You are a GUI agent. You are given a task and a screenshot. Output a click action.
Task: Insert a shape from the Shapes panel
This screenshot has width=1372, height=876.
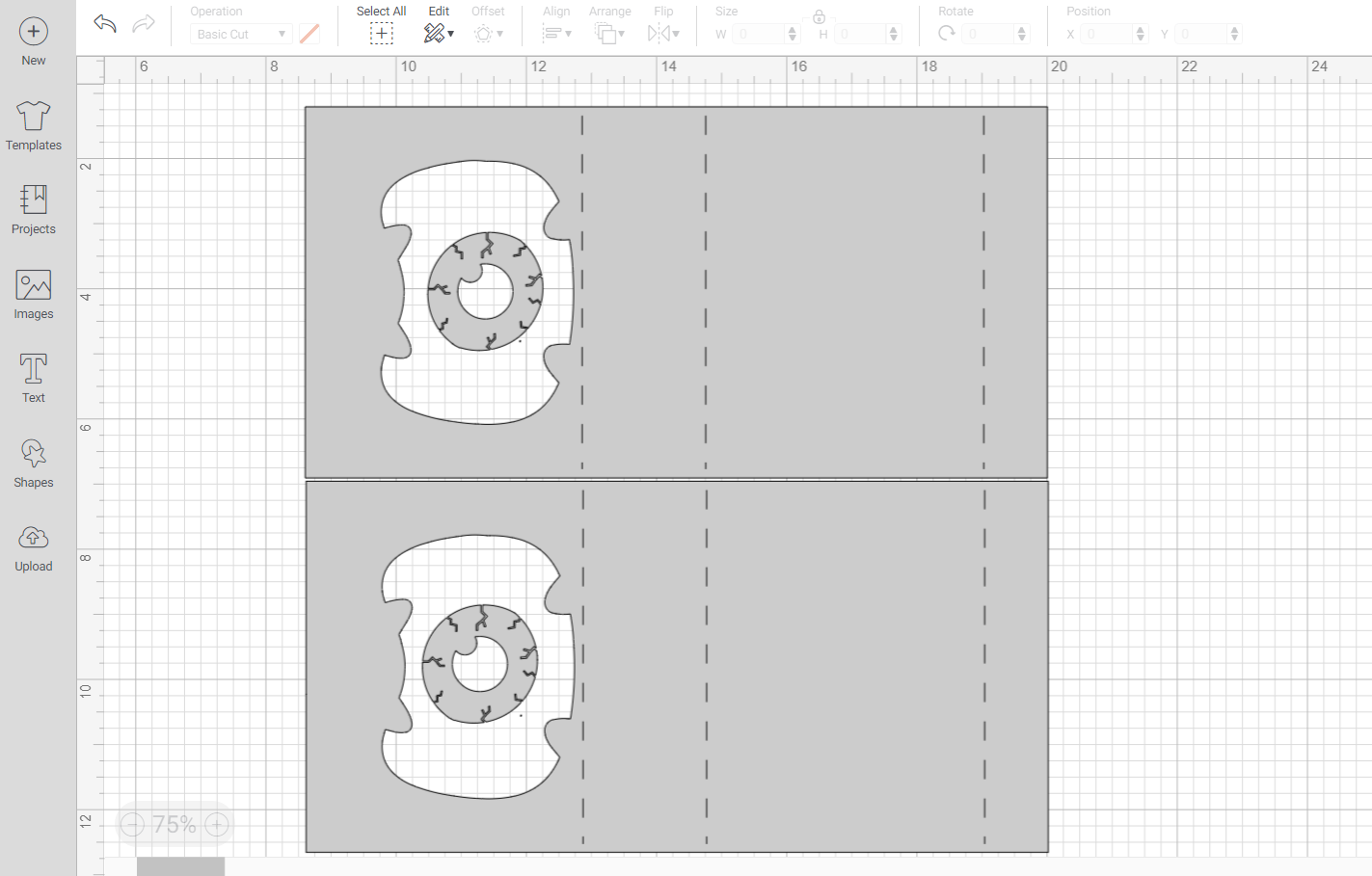point(33,460)
